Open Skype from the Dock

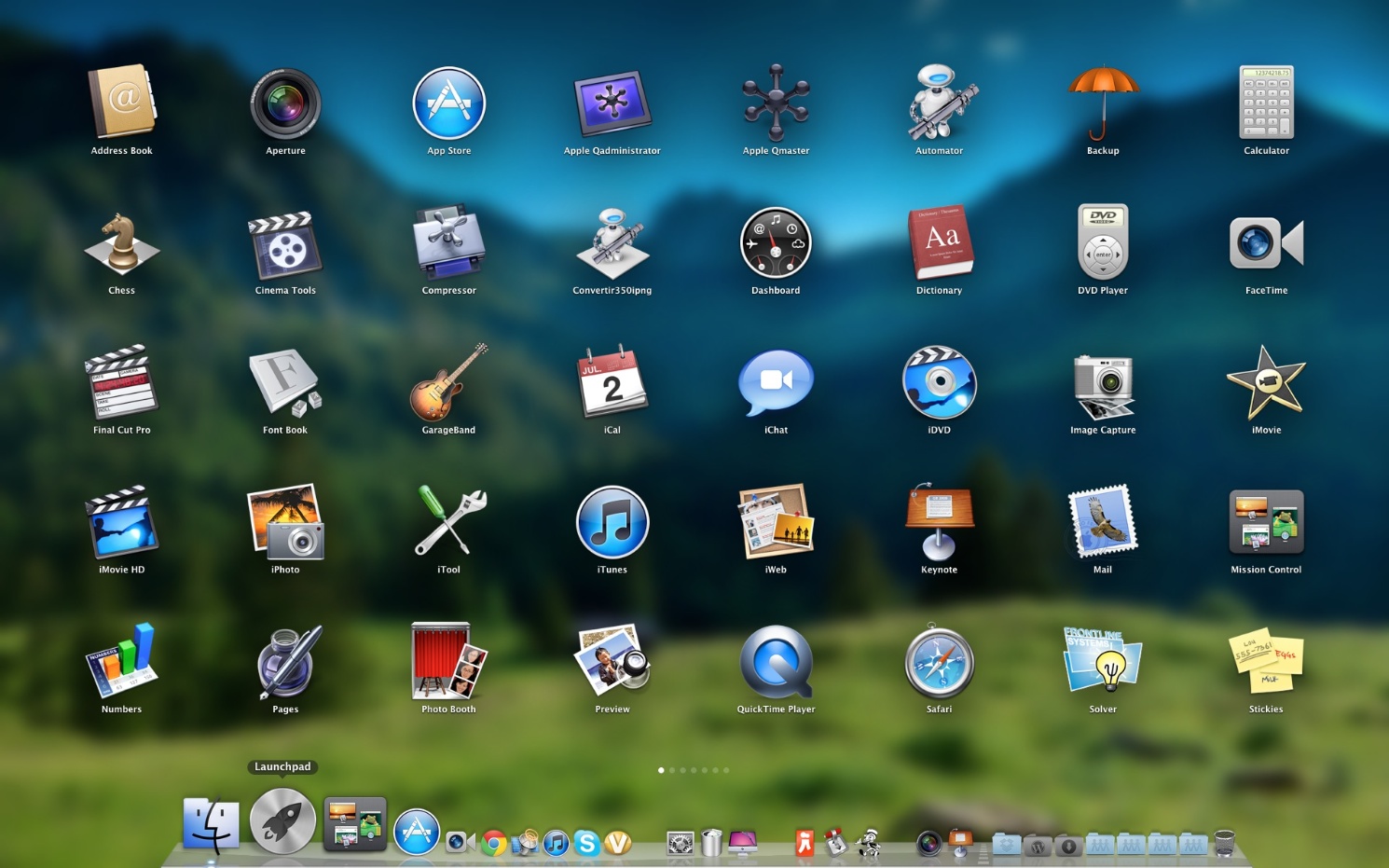(x=586, y=843)
